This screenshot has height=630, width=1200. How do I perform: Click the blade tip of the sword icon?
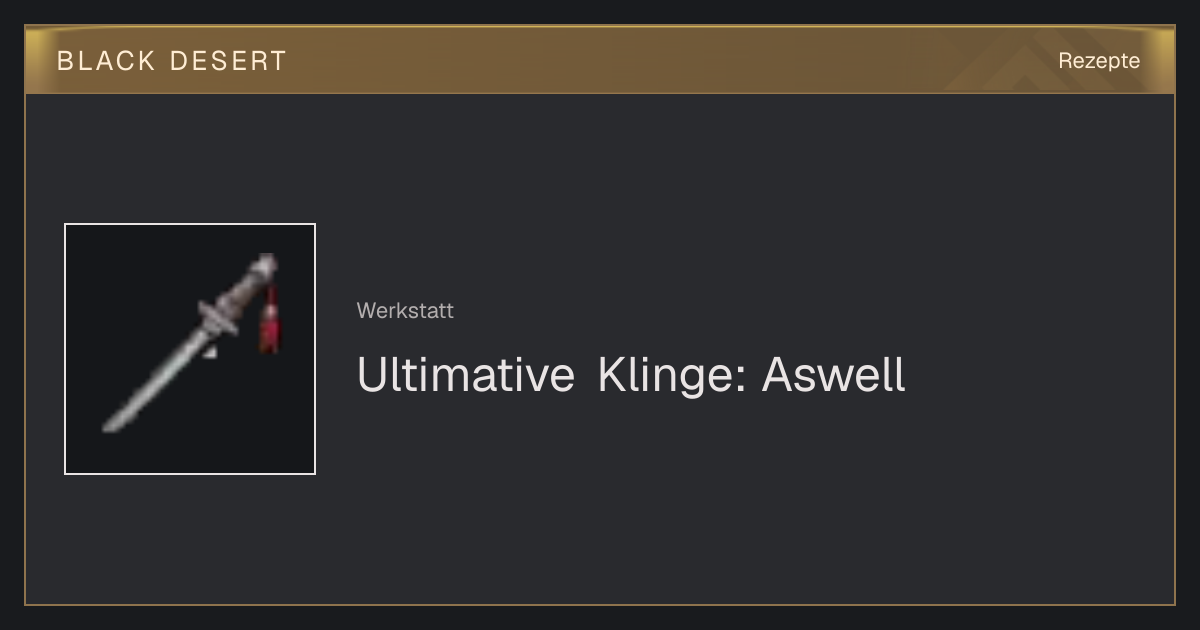coord(112,423)
